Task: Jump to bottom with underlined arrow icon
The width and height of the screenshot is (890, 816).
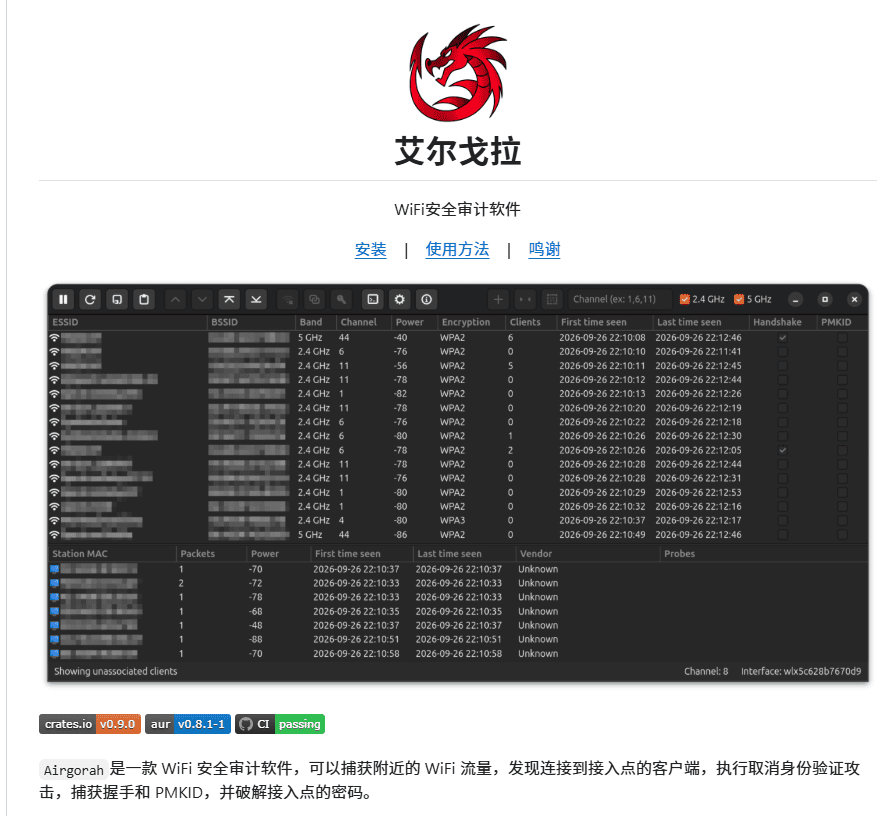Action: [256, 299]
